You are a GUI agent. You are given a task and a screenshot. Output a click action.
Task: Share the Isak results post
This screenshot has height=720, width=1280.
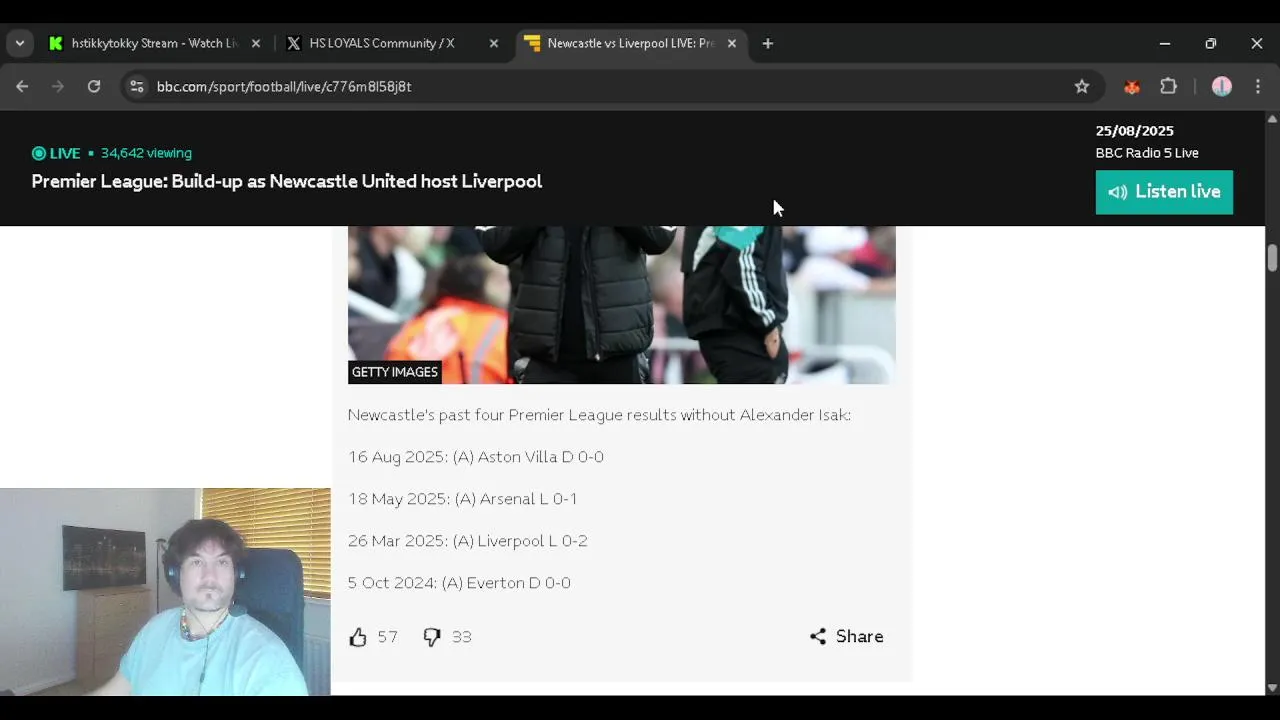[x=846, y=637]
